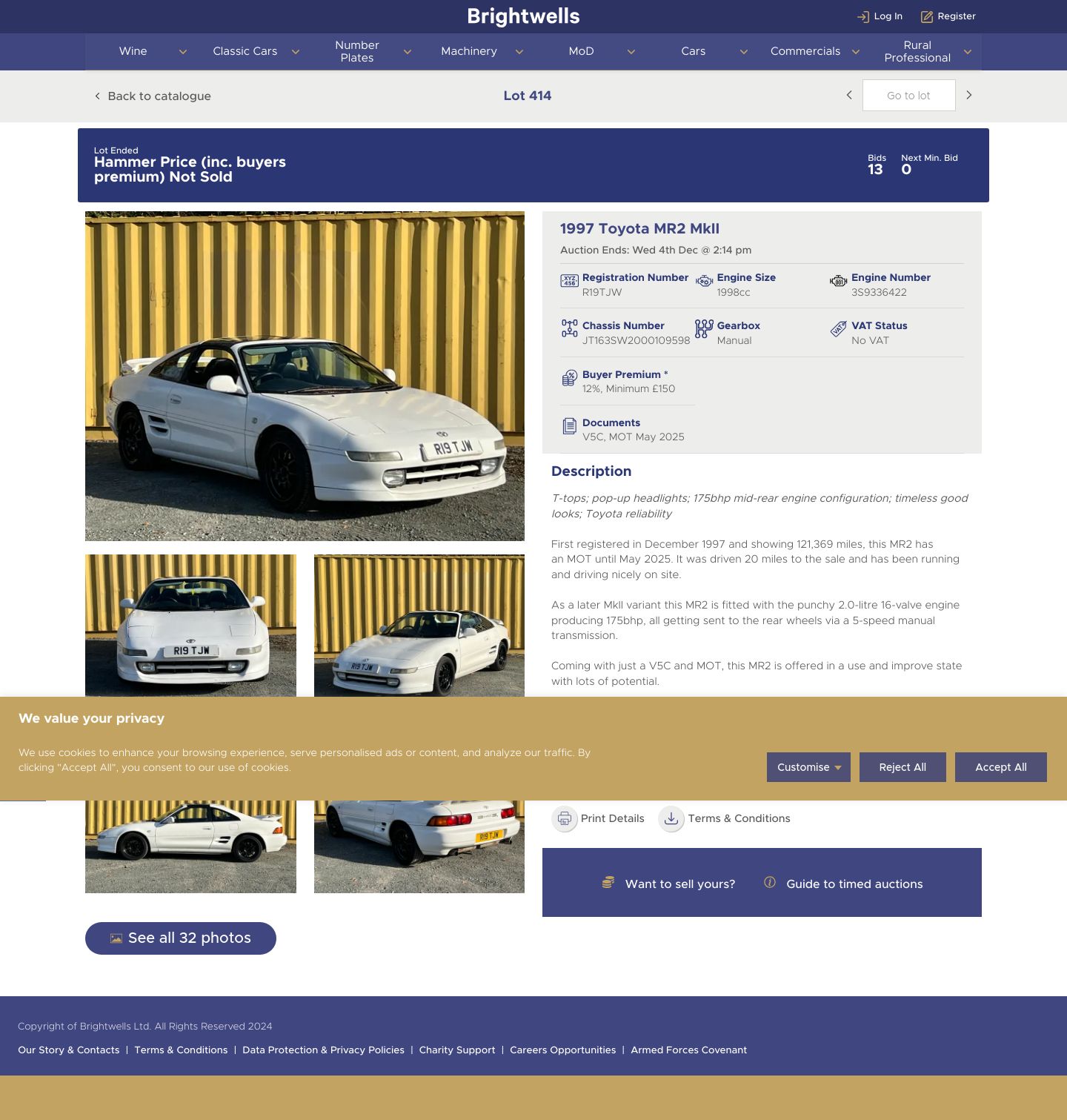Viewport: 1067px width, 1120px height.
Task: Open the Cars menu item
Action: (694, 51)
